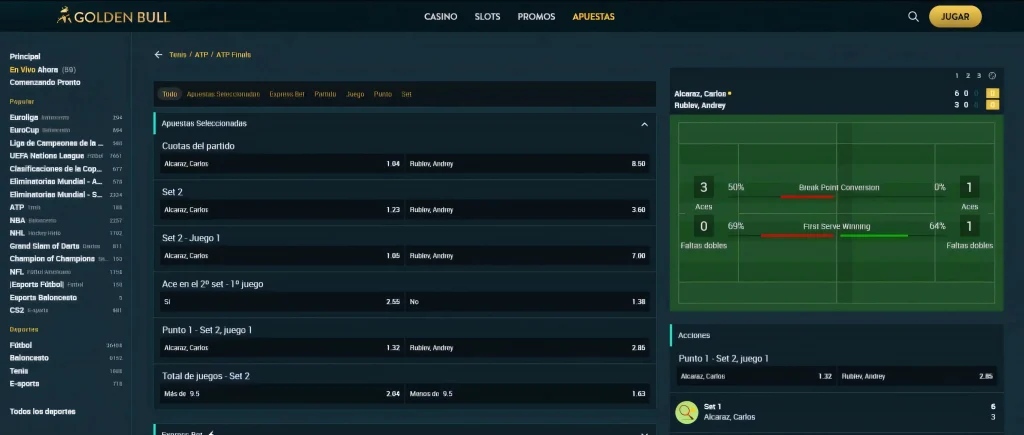This screenshot has height=435, width=1024.
Task: Open Liga de Campeones in the Popular list
Action: 65,143
